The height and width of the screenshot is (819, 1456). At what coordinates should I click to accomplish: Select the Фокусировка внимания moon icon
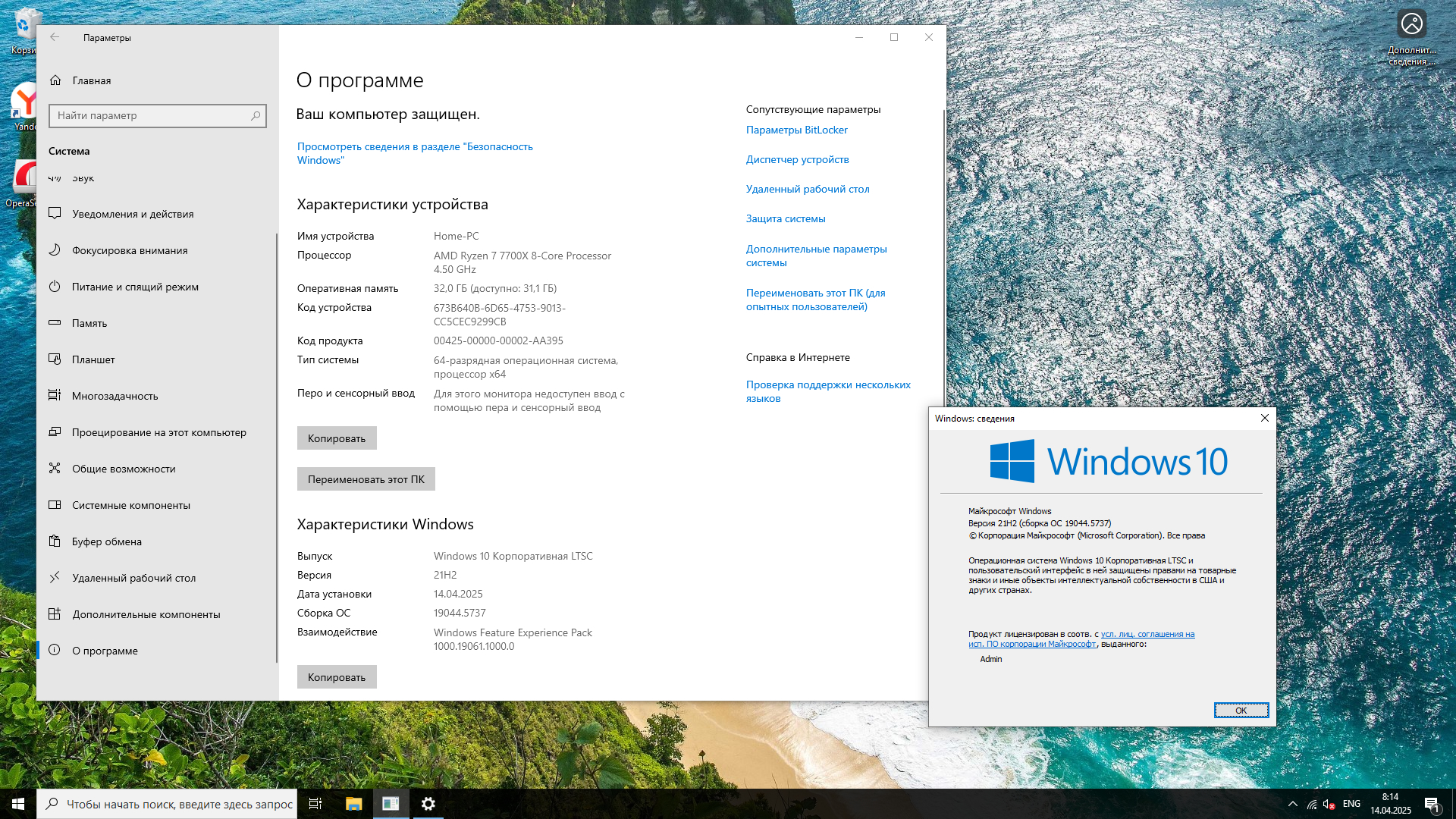(55, 250)
